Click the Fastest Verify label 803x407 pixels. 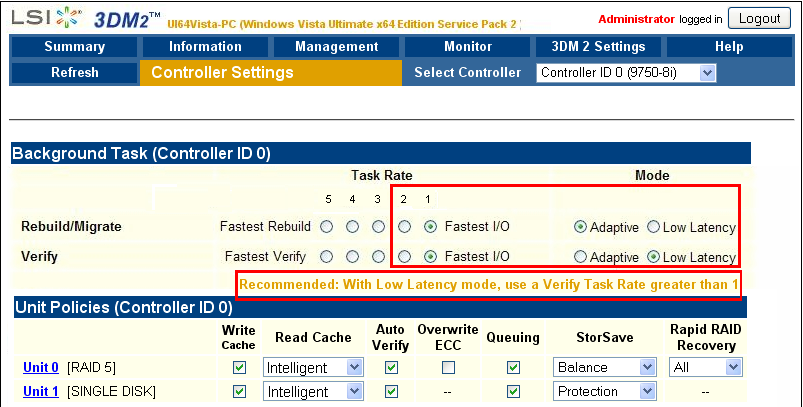coord(265,256)
